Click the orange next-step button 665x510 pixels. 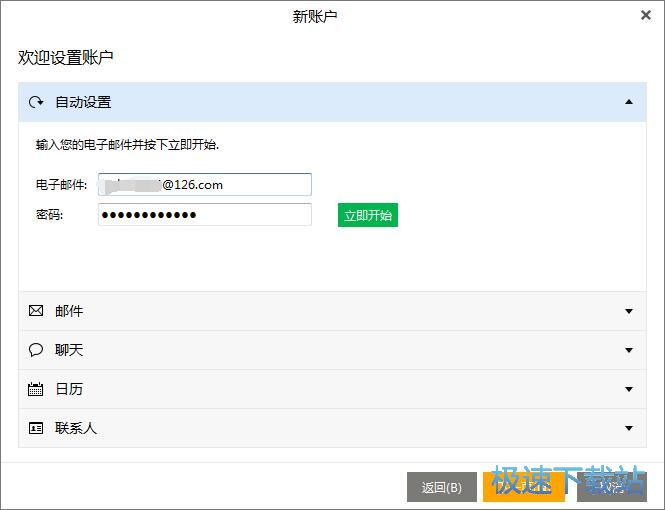click(x=524, y=487)
